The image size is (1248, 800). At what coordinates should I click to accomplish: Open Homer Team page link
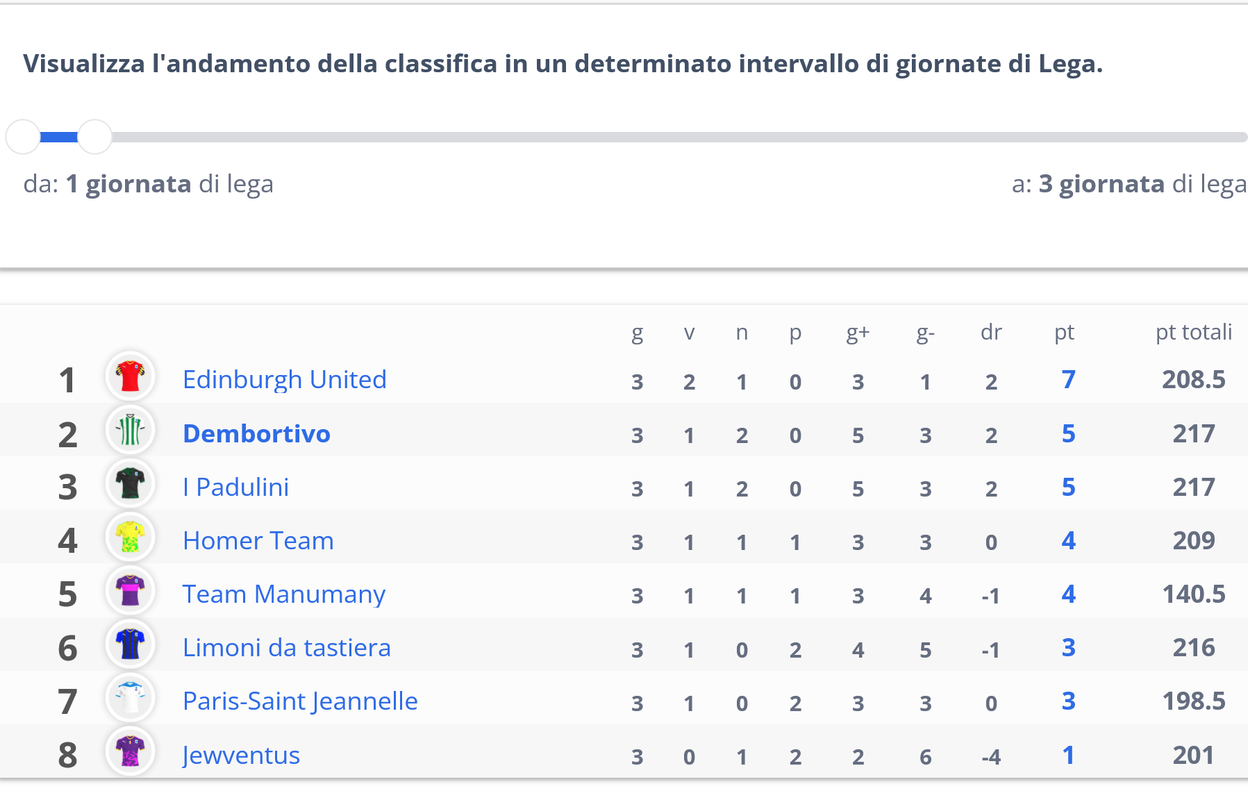[x=258, y=541]
